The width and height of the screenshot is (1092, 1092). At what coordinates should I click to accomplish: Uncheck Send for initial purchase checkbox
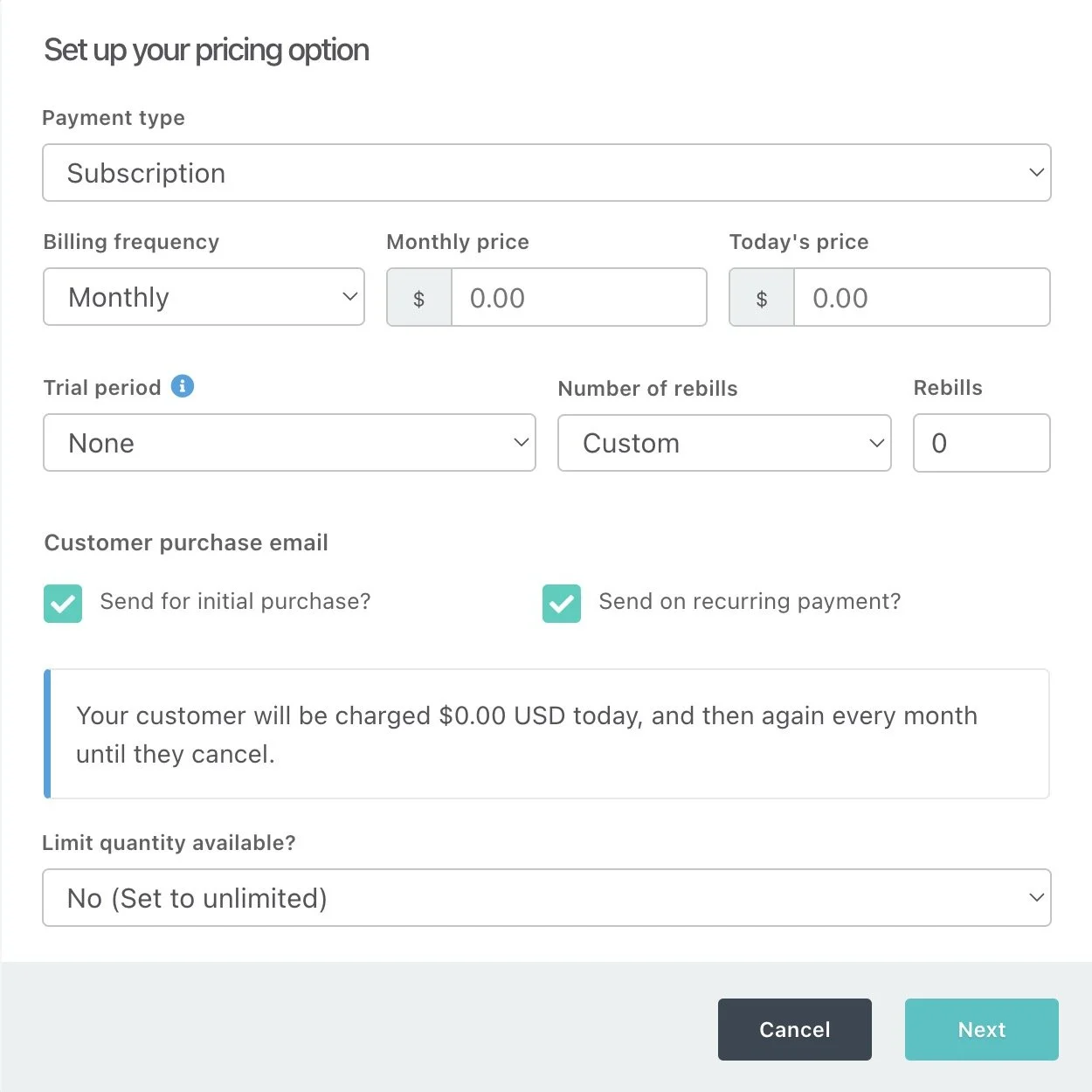[x=63, y=604]
